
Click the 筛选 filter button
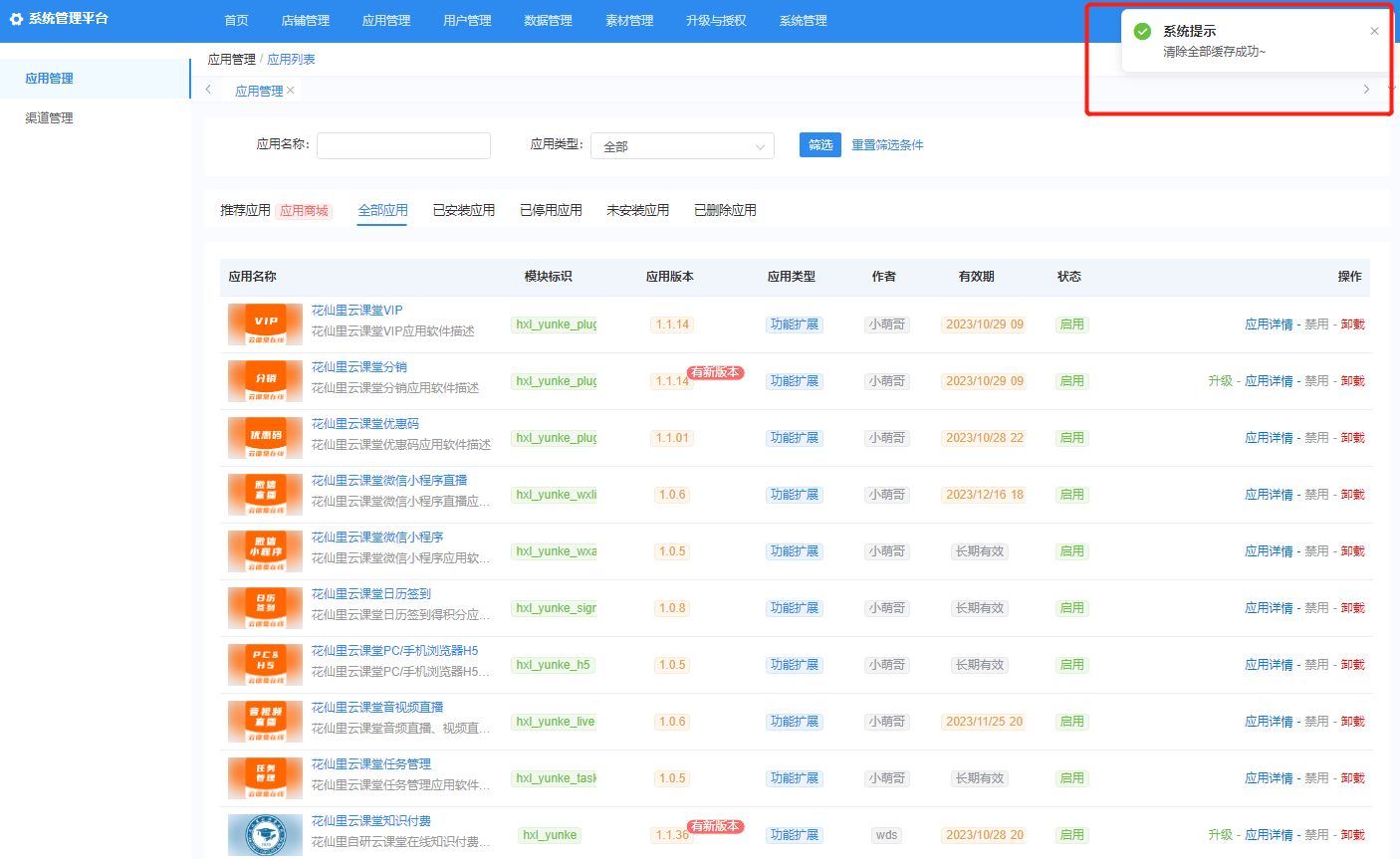pyautogui.click(x=820, y=145)
